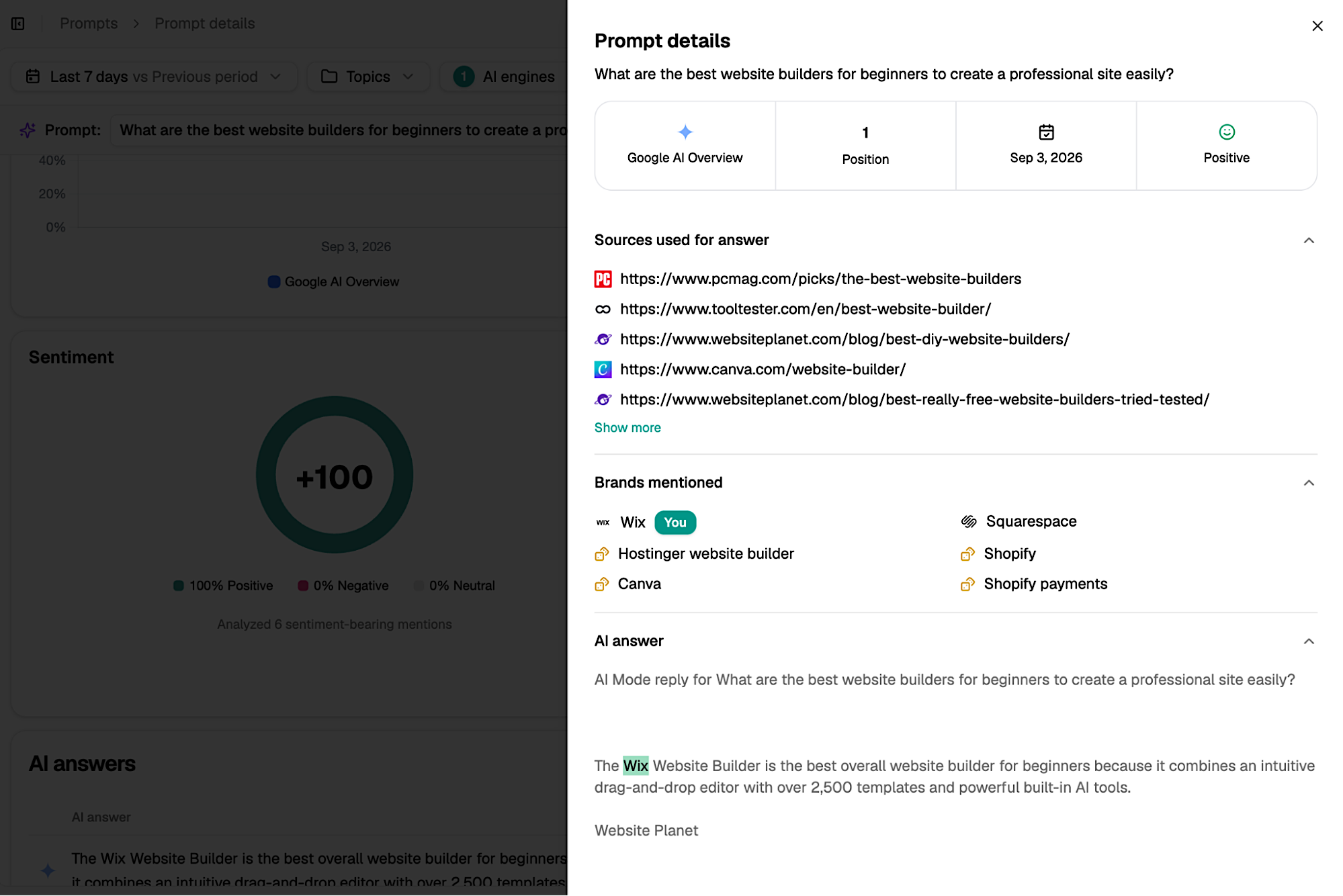
Task: Click the favicon beside best-diy-website-builders link
Action: coord(603,339)
